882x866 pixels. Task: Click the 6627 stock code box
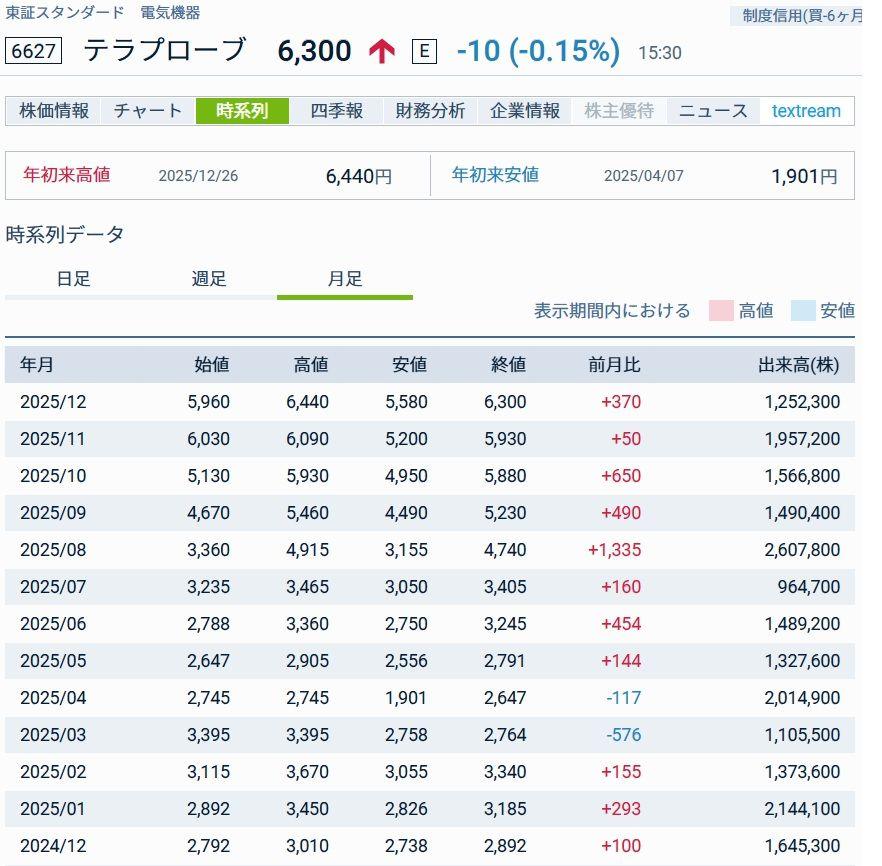point(34,51)
